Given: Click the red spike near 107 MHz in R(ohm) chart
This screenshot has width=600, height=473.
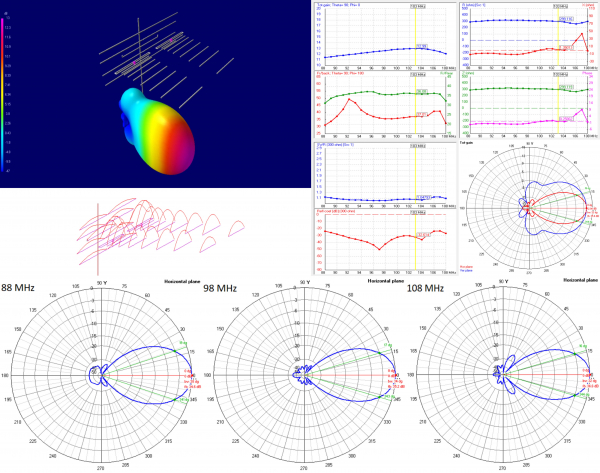Looking at the screenshot, I should tap(581, 36).
